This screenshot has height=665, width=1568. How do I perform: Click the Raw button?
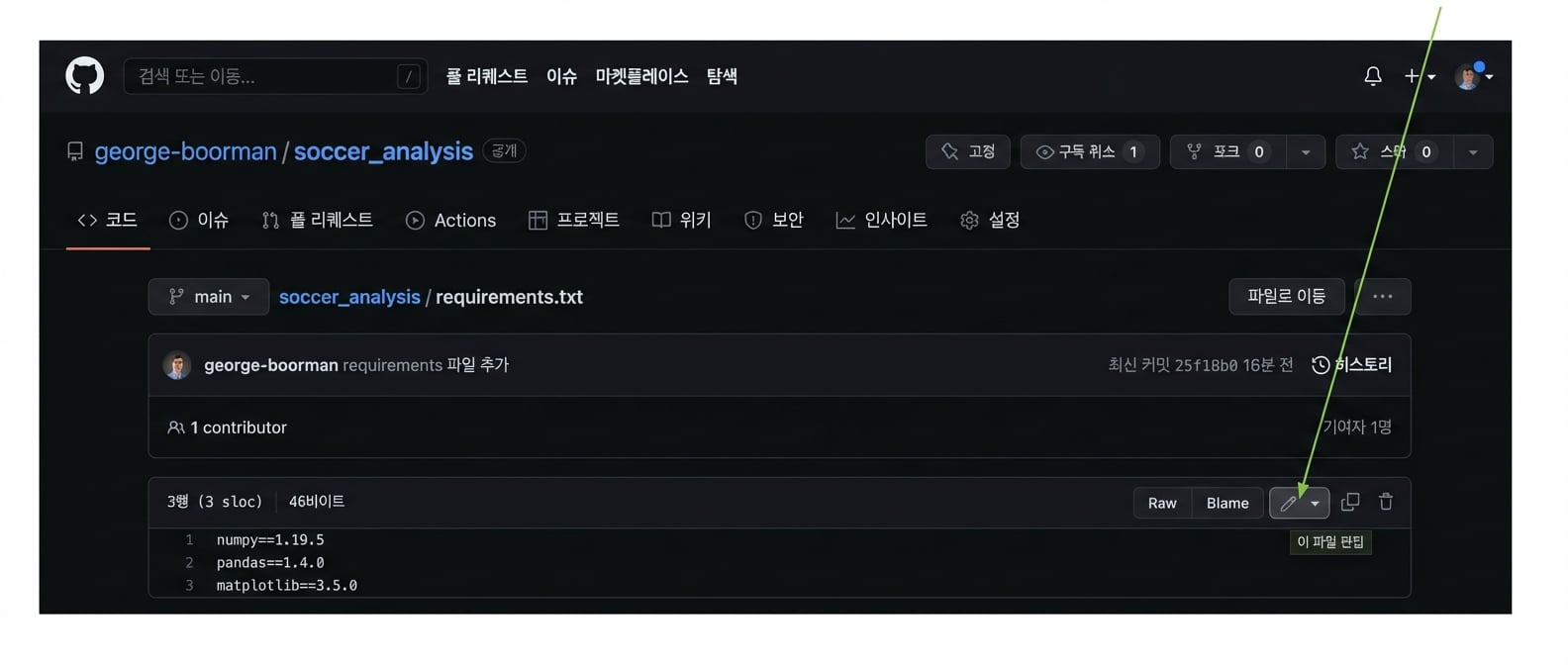(x=1162, y=503)
